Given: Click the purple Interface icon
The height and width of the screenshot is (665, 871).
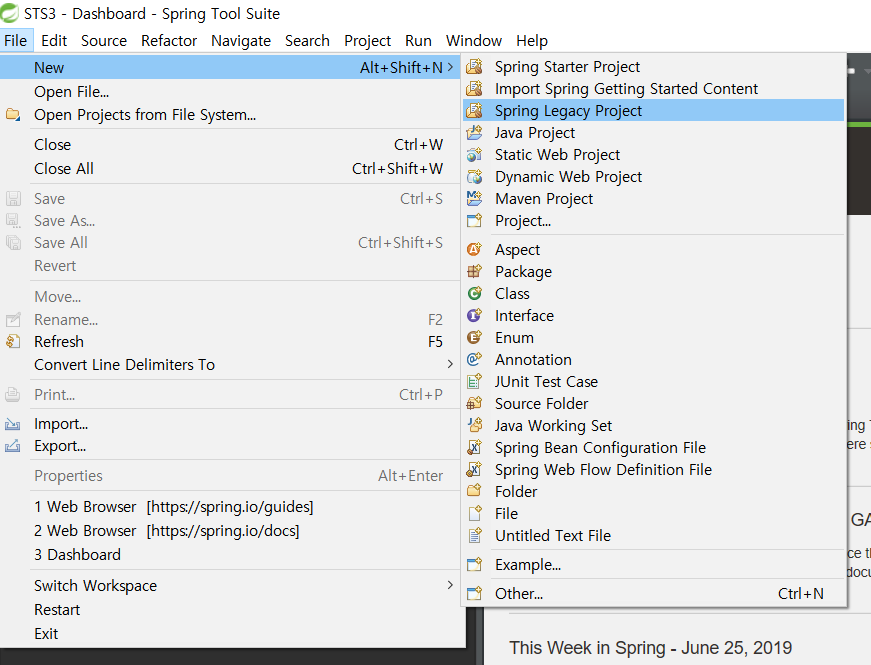Looking at the screenshot, I should 474,316.
